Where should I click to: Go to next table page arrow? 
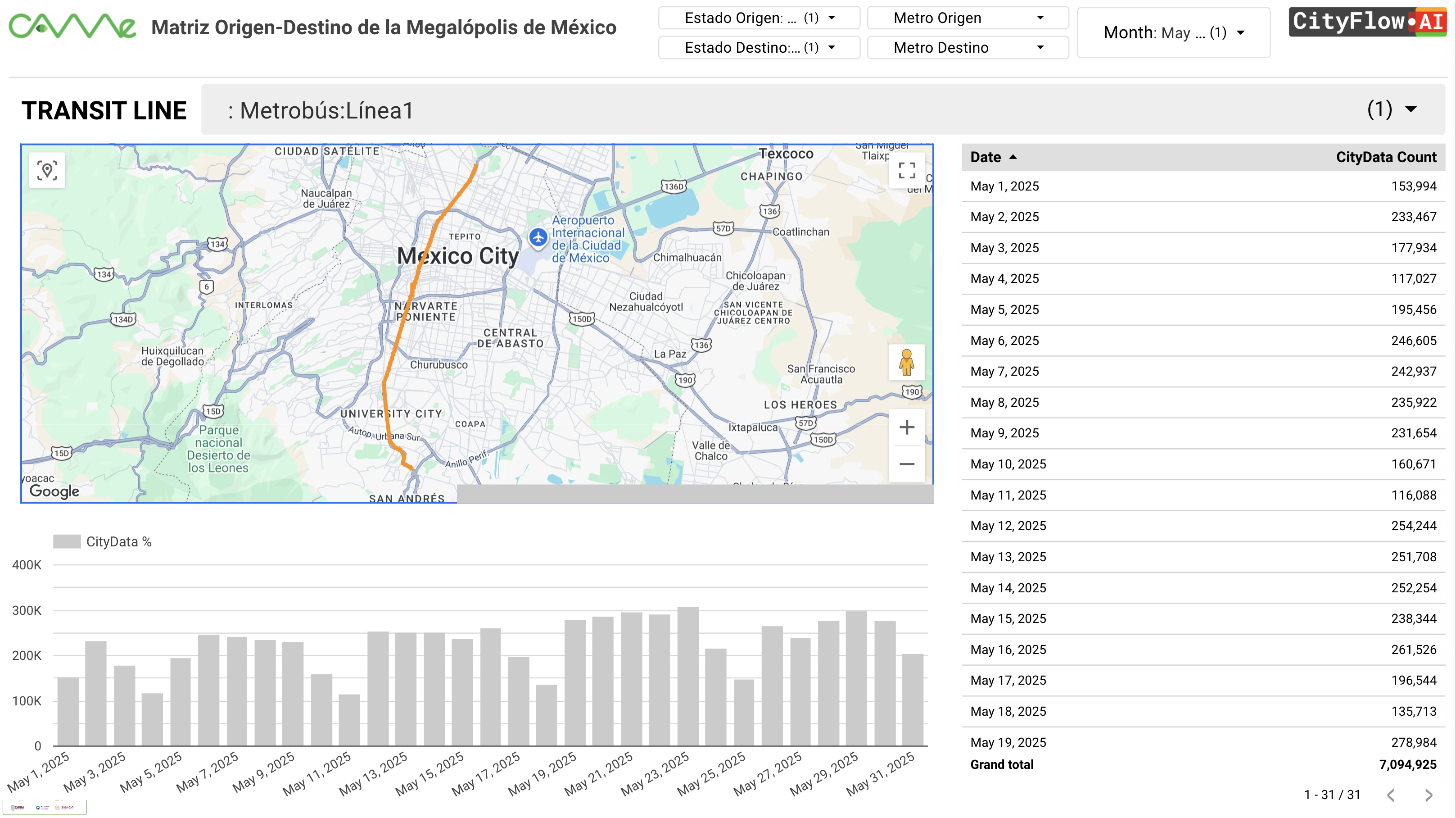point(1428,795)
